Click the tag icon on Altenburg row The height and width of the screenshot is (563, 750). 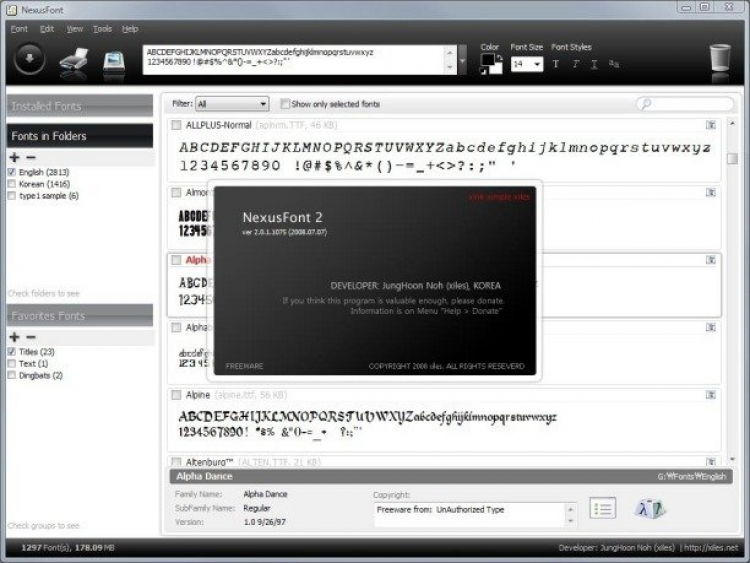pyautogui.click(x=711, y=462)
